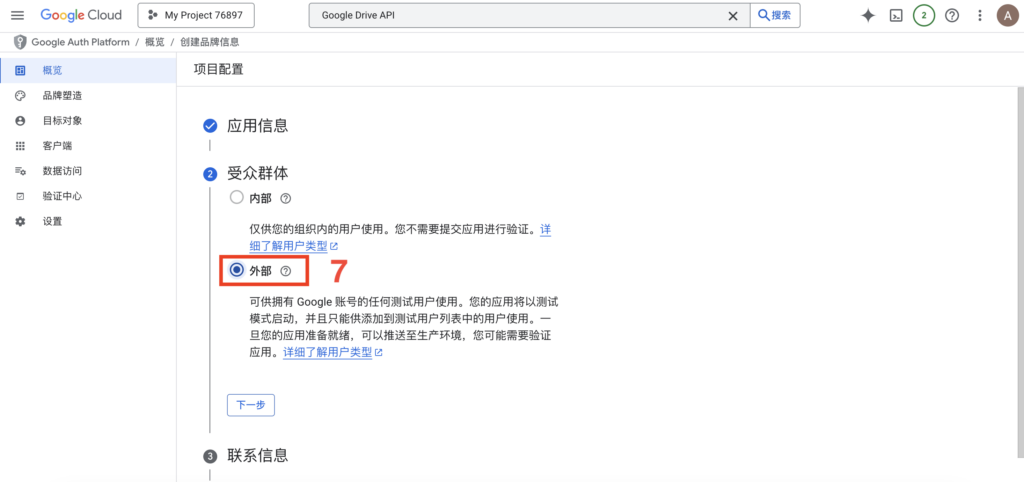Image resolution: width=1024 pixels, height=482 pixels.
Task: Go to 品牌塑造 in sidebar
Action: [x=62, y=96]
